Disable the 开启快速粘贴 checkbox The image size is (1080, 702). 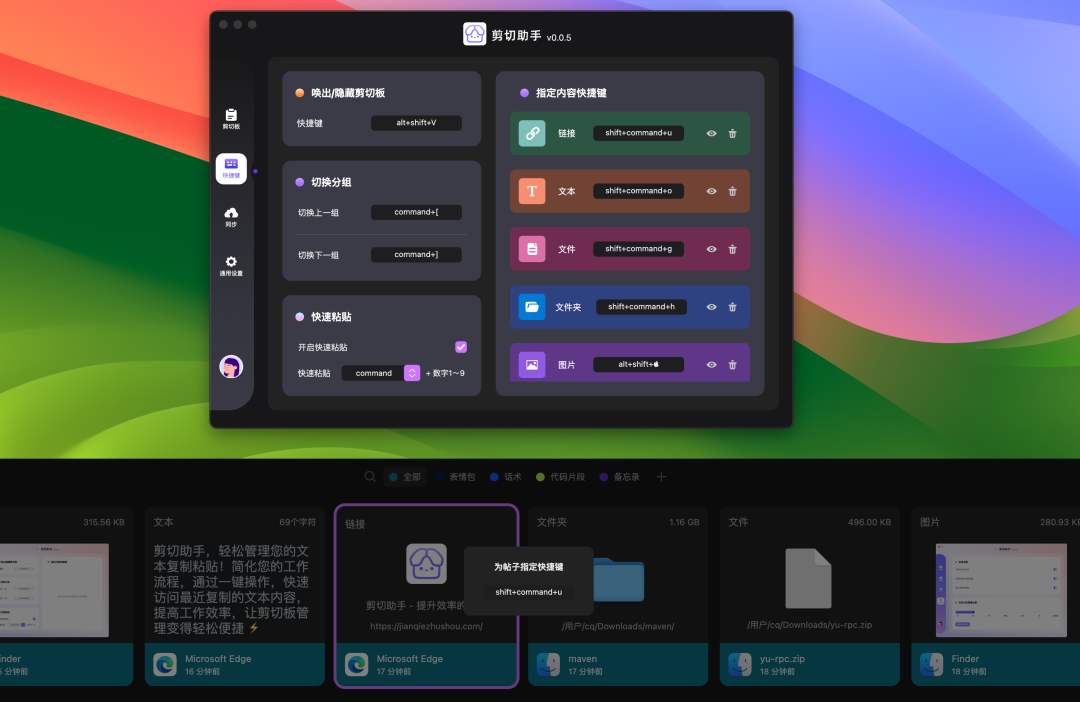461,347
